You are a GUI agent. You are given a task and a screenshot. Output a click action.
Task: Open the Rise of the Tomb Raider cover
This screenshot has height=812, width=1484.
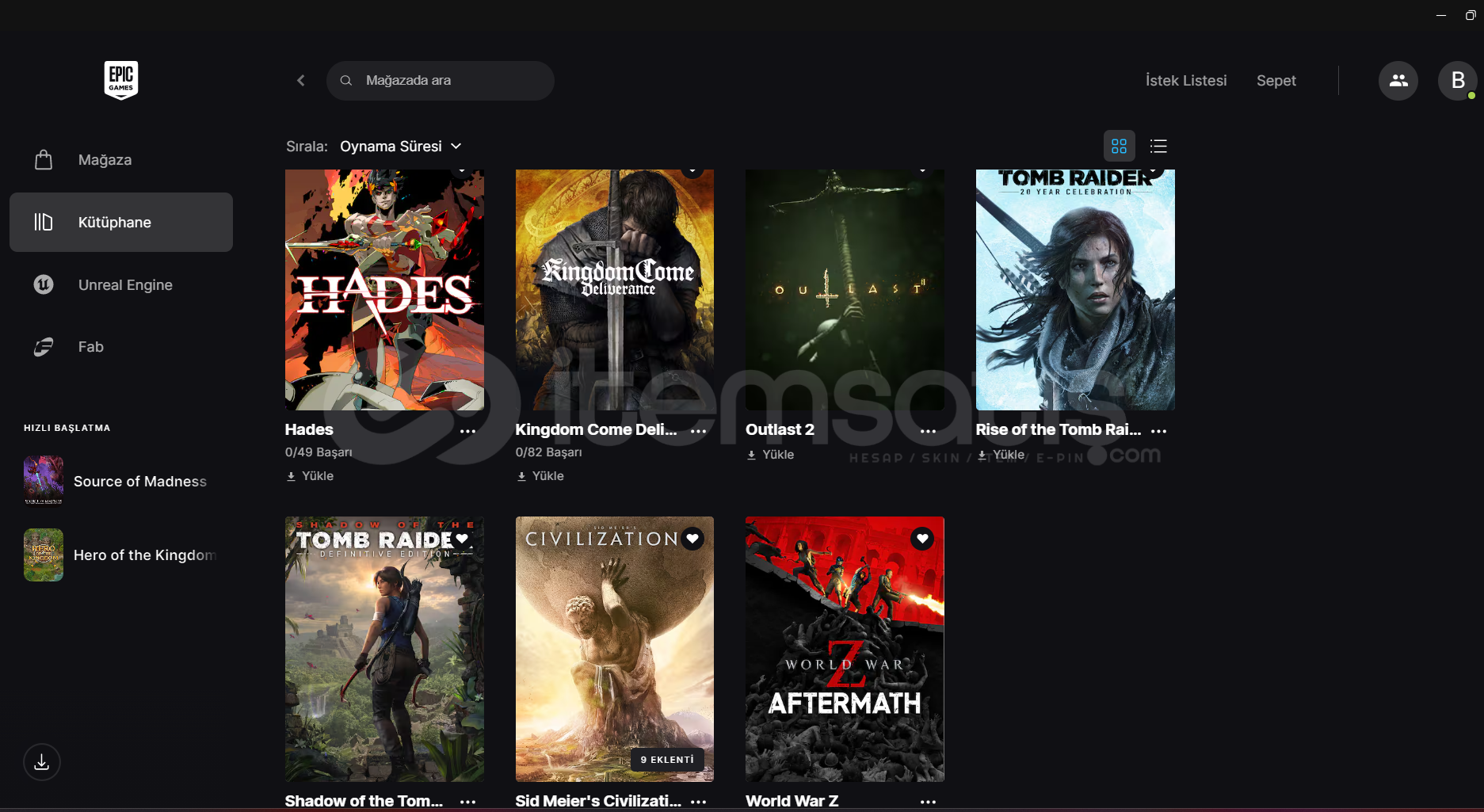[x=1075, y=290]
